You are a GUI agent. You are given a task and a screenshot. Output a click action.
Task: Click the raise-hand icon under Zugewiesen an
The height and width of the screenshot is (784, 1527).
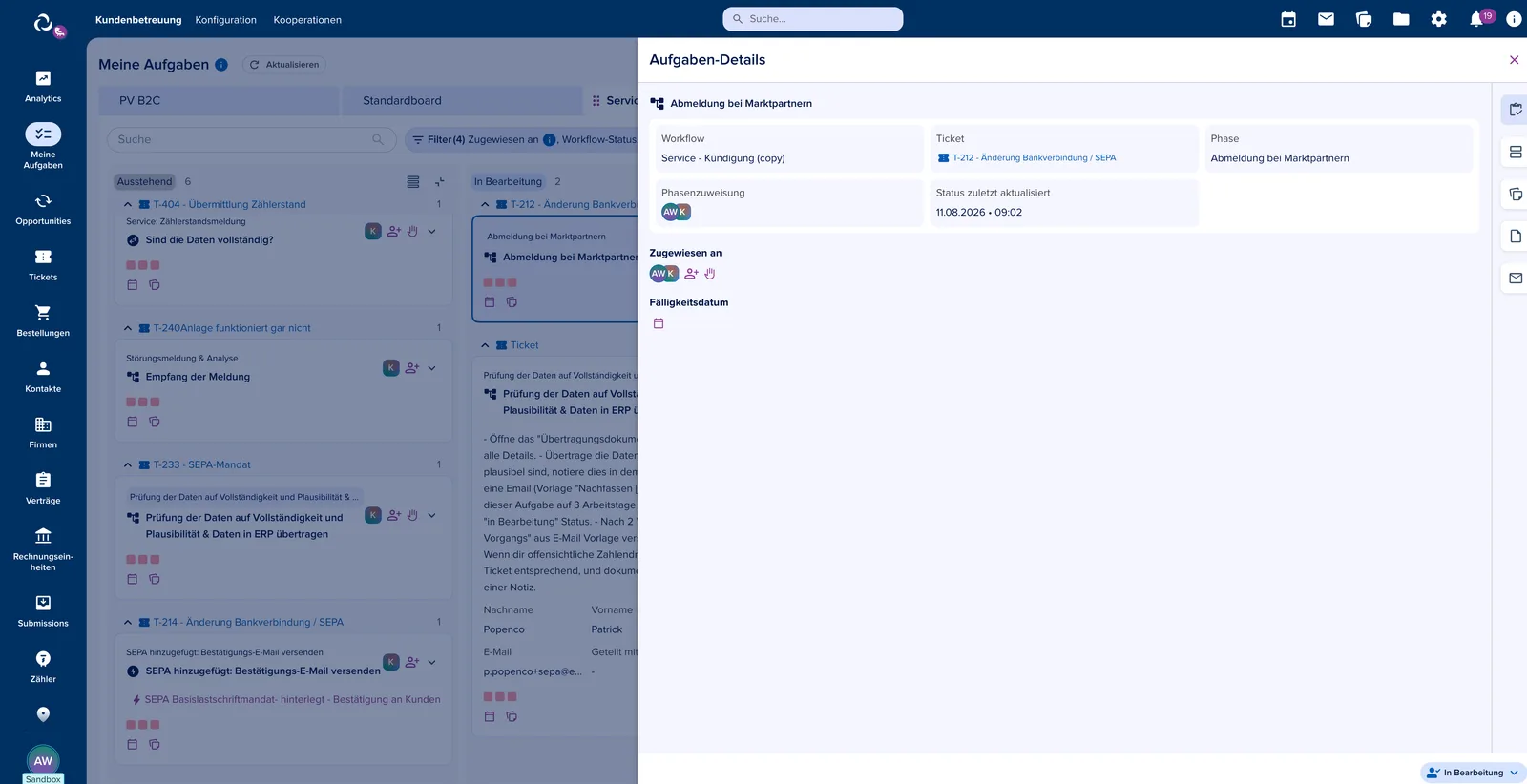[x=710, y=274]
